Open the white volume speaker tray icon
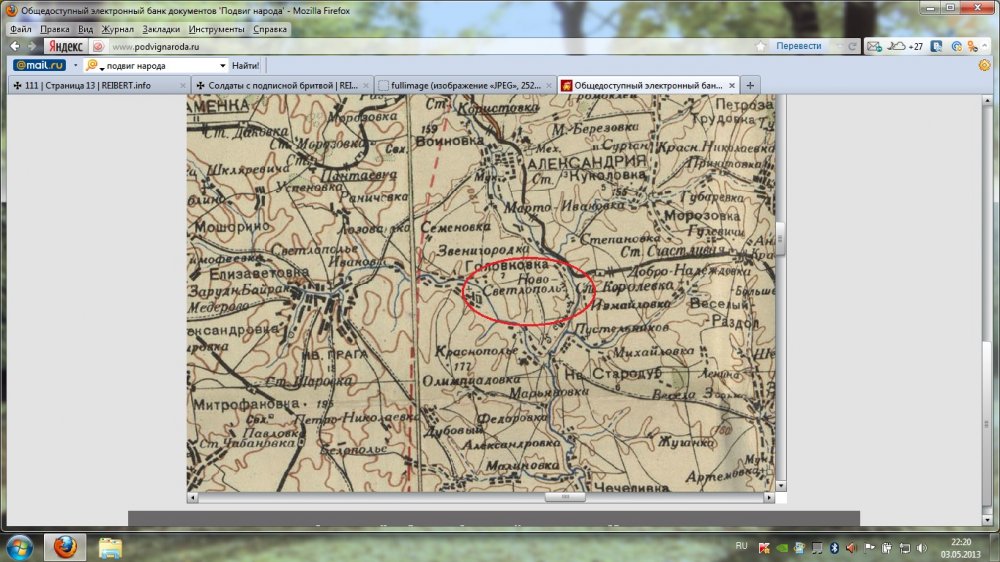 (x=922, y=547)
